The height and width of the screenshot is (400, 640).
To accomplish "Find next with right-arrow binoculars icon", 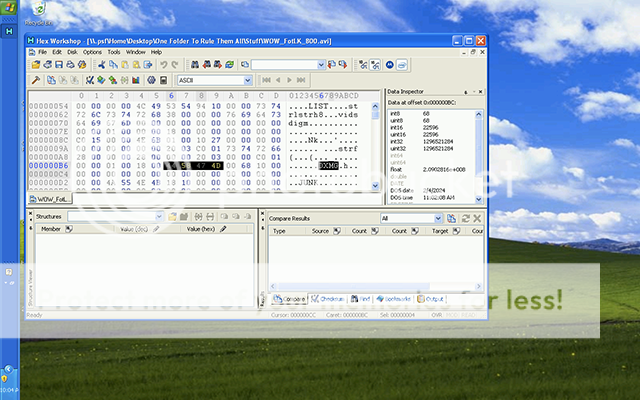I will pos(218,64).
